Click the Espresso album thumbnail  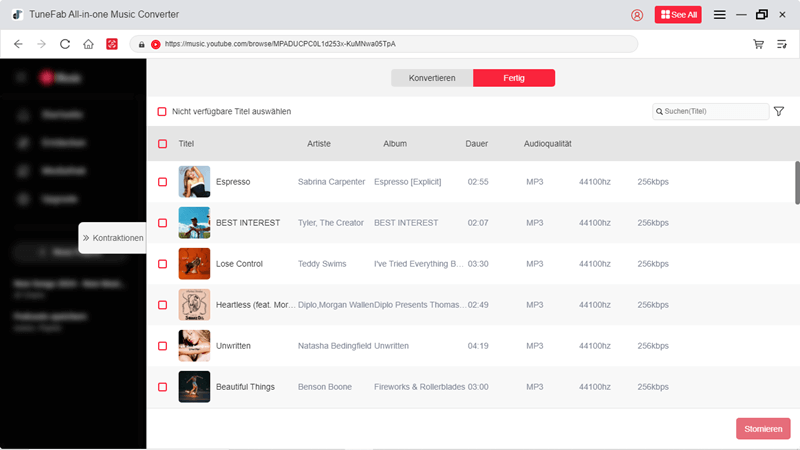pyautogui.click(x=194, y=182)
